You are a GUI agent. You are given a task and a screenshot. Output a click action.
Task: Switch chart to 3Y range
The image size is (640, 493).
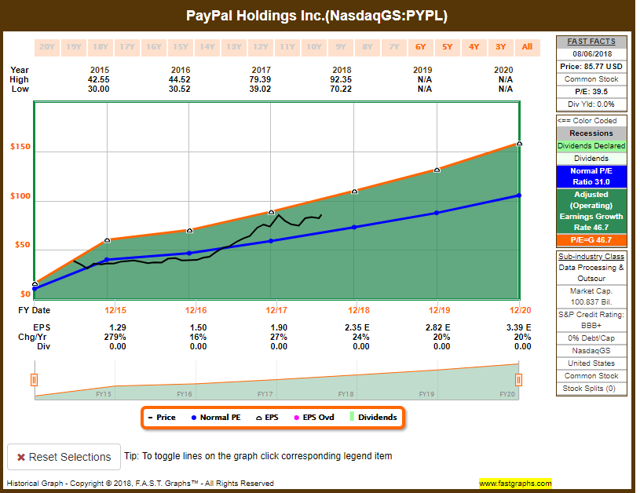tap(501, 47)
